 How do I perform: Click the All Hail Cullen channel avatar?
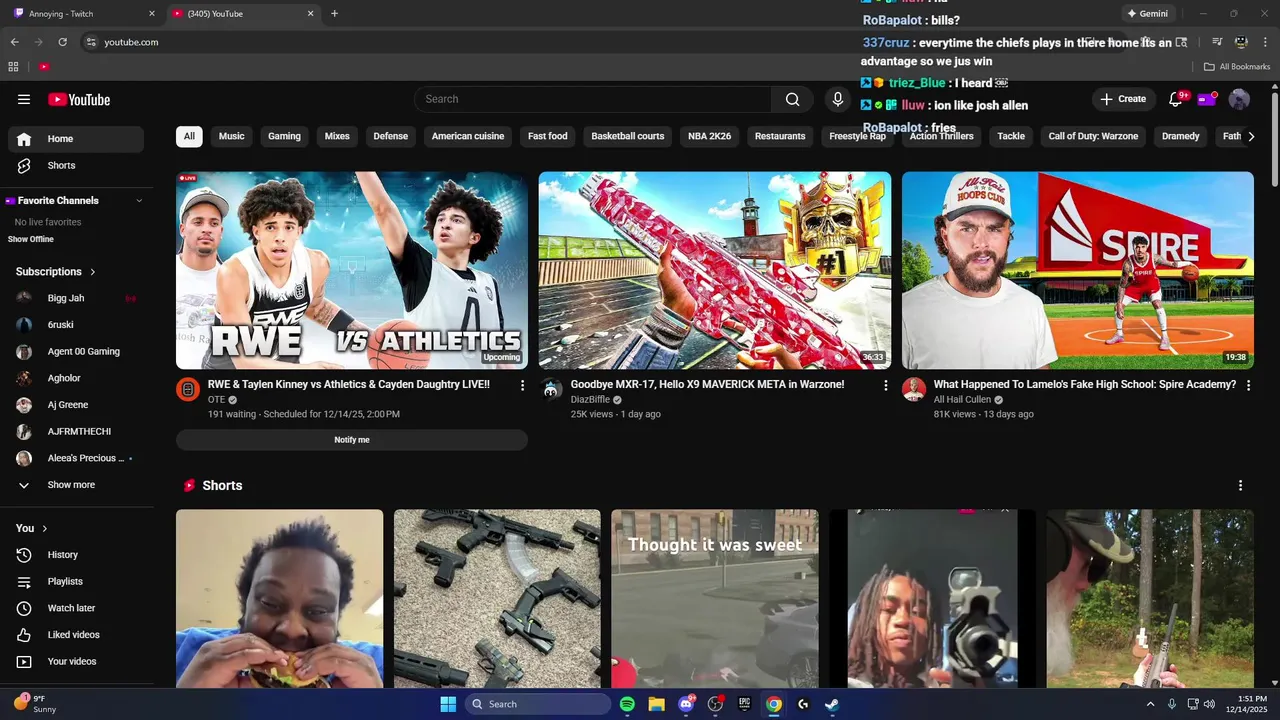click(x=914, y=389)
